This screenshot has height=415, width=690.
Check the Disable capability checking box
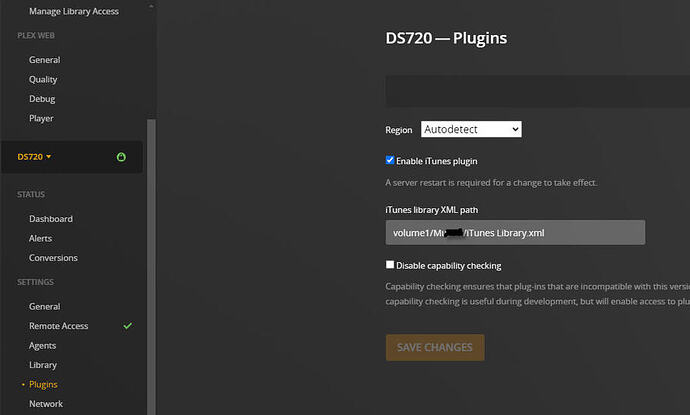tap(389, 265)
